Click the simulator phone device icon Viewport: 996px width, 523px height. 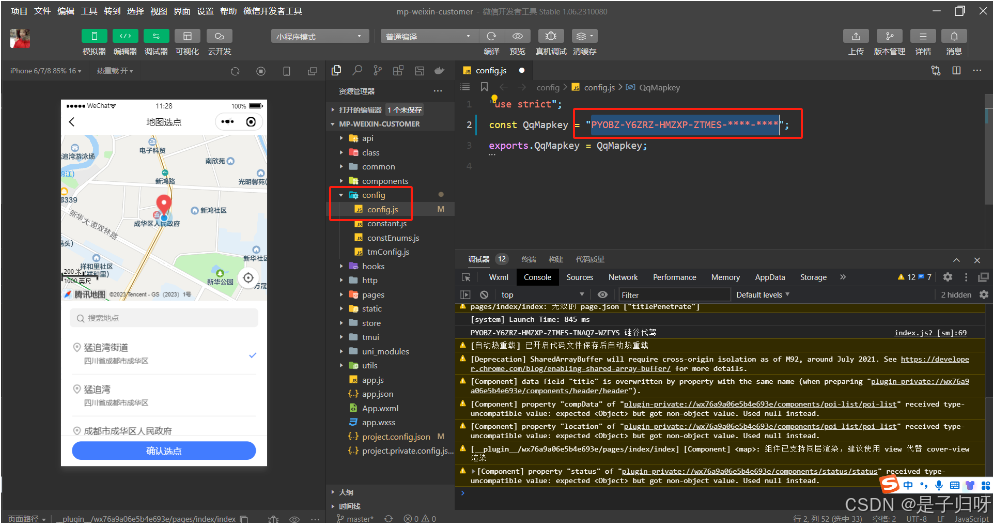[x=286, y=71]
